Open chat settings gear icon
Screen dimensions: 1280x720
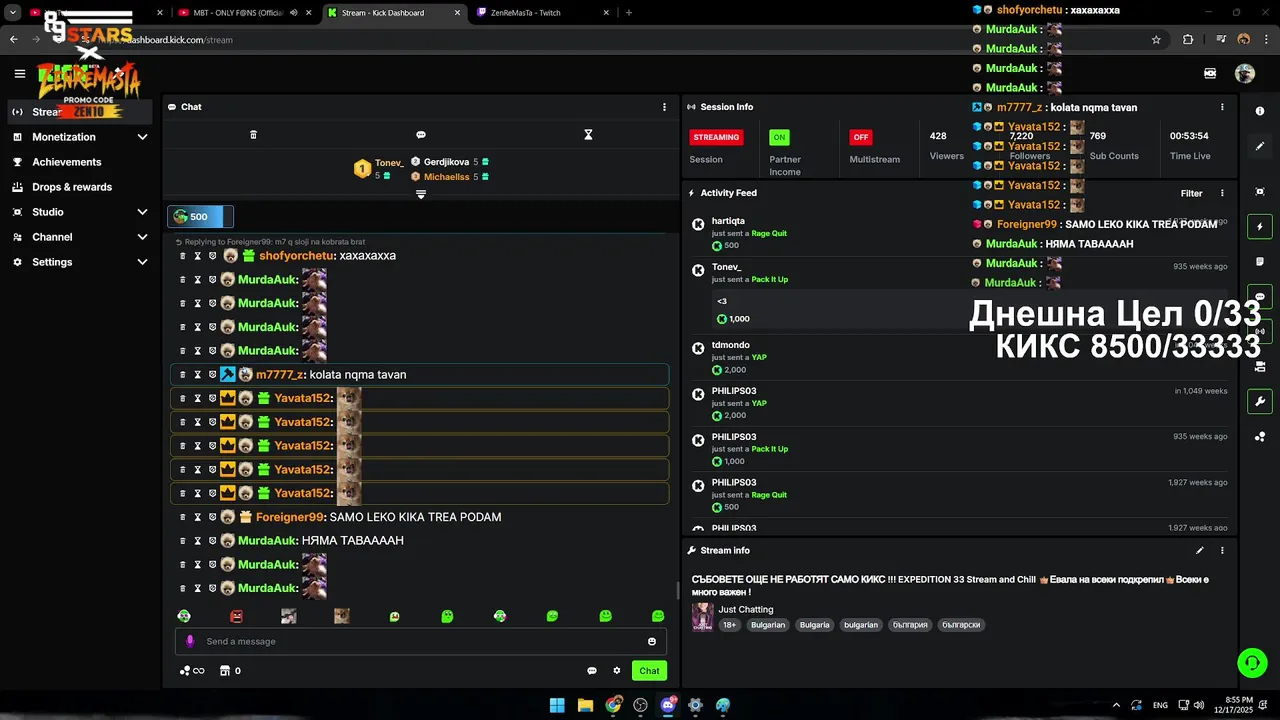coord(617,671)
